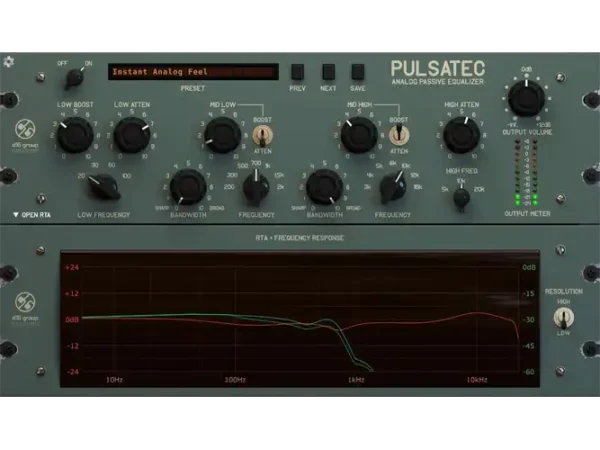
Task: Load the next preset with NEXT
Action: coord(328,72)
